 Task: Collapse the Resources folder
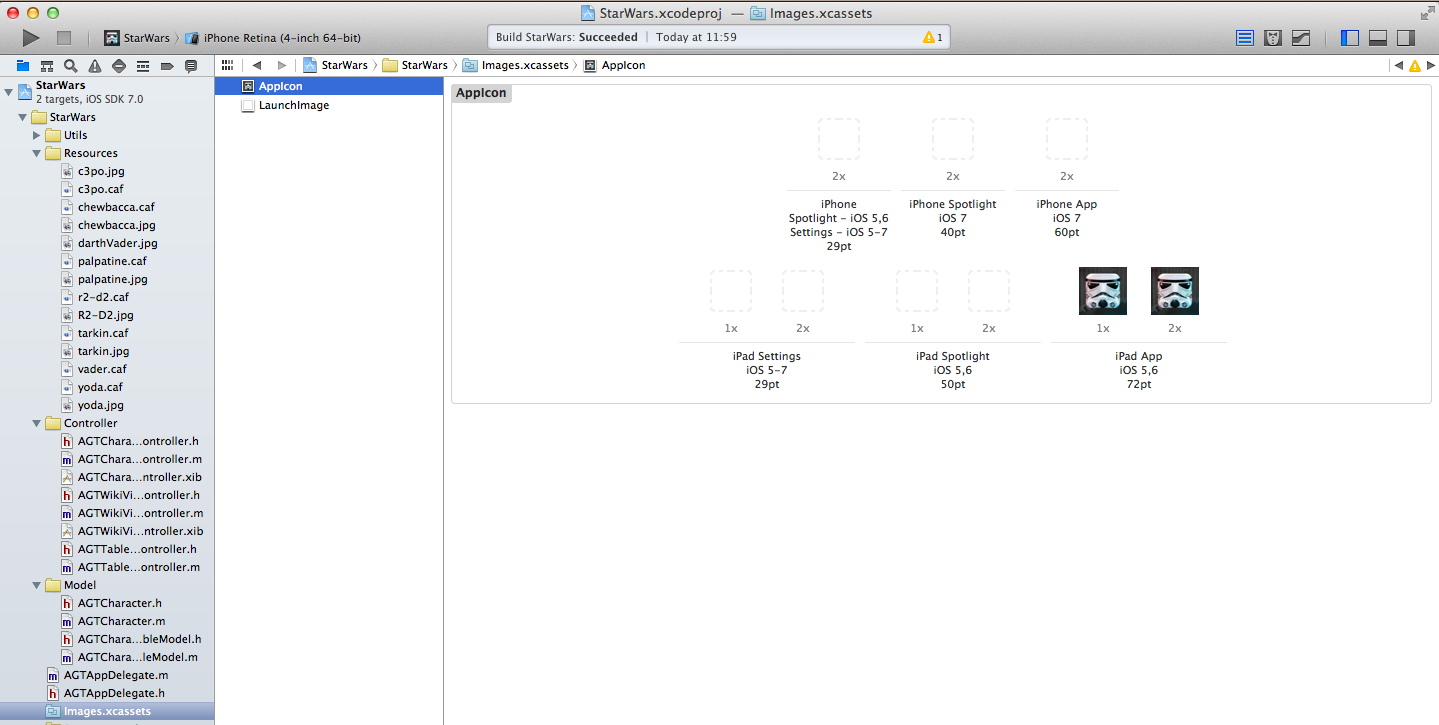point(37,153)
